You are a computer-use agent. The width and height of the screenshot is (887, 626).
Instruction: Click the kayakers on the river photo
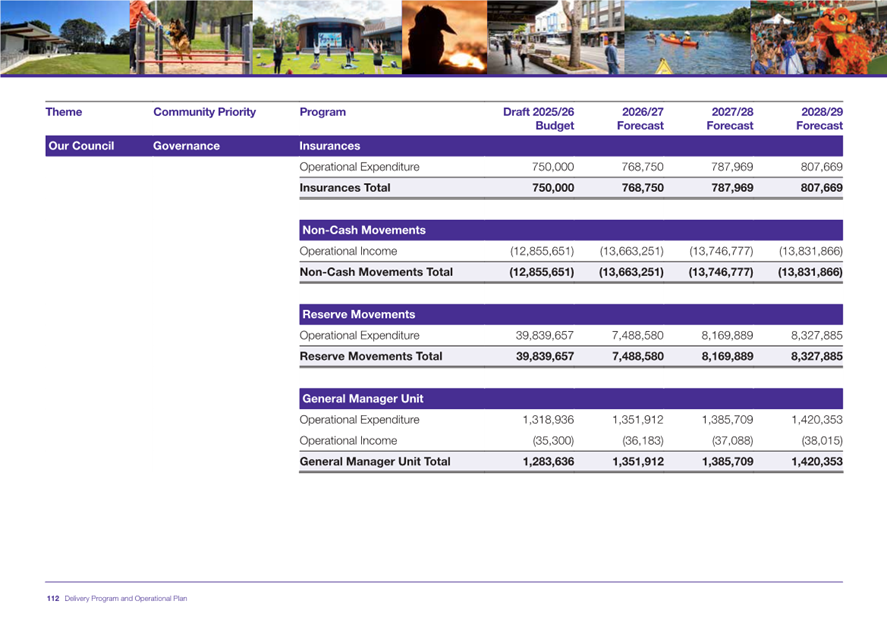pyautogui.click(x=686, y=37)
